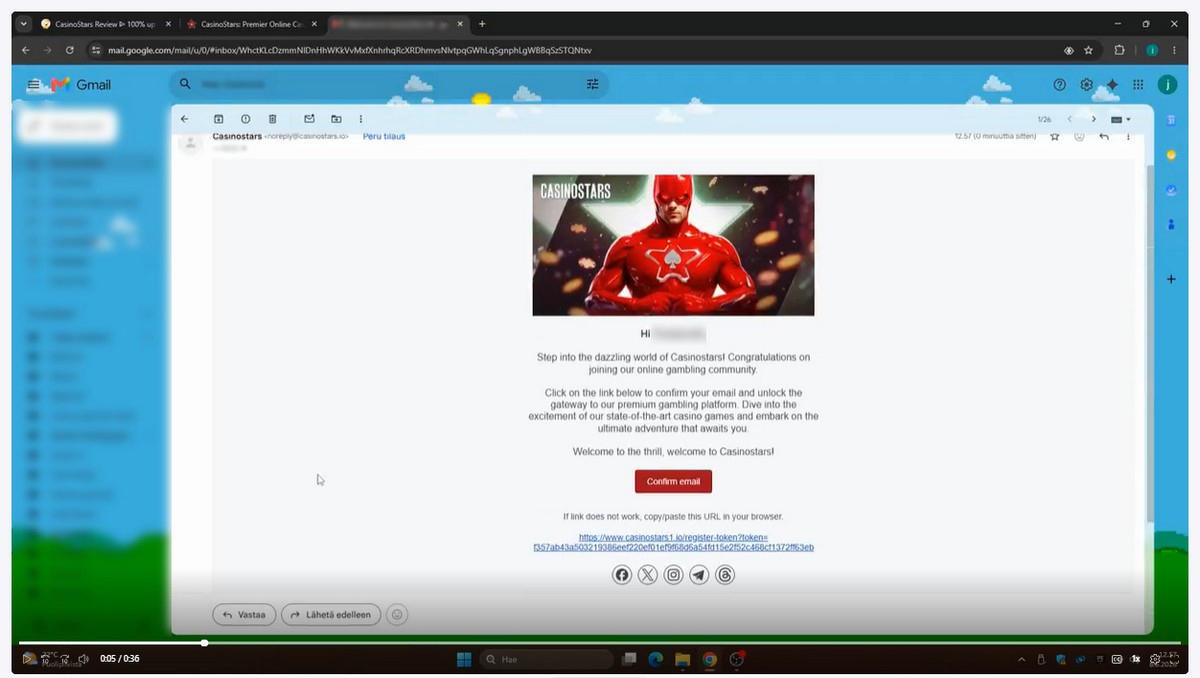Open more actions in email toolbar
Screen dimensions: 1200x678
point(361,119)
